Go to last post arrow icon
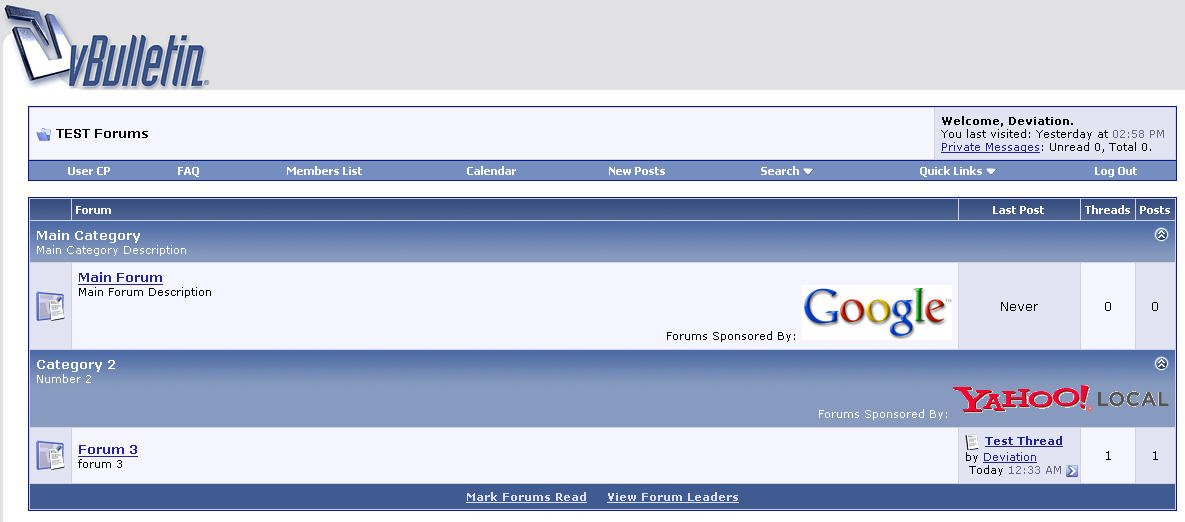The image size is (1185, 522). click(x=1072, y=471)
